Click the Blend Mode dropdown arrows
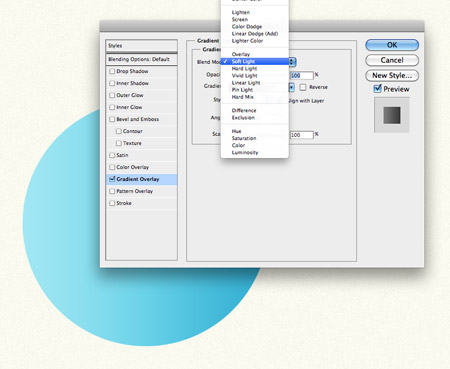This screenshot has width=450, height=369. [x=292, y=62]
